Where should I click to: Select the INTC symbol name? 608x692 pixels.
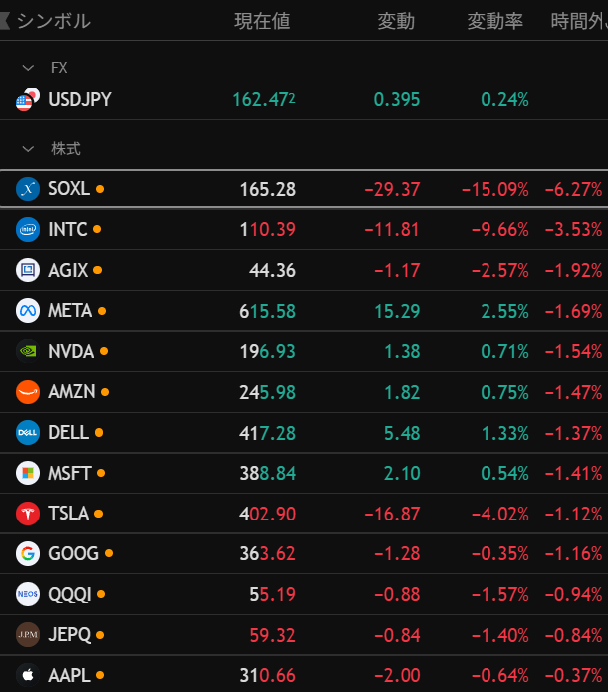point(68,229)
